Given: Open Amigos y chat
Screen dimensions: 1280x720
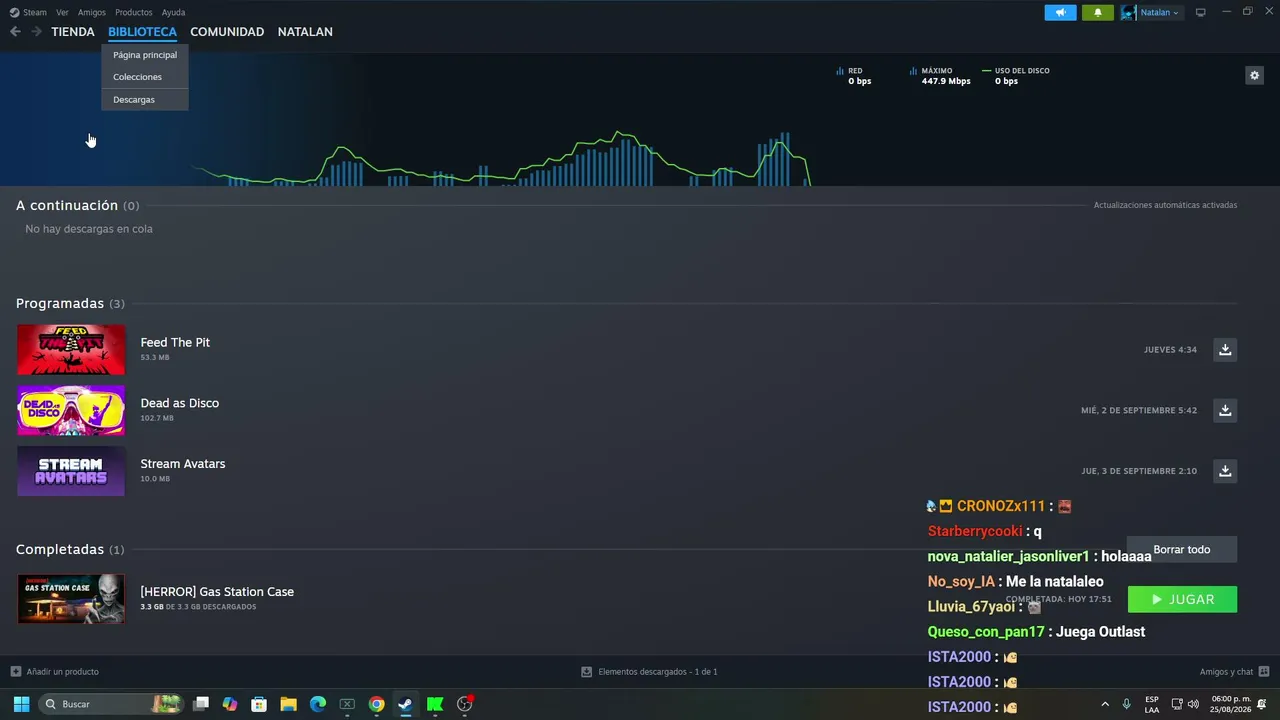Looking at the screenshot, I should point(1226,672).
